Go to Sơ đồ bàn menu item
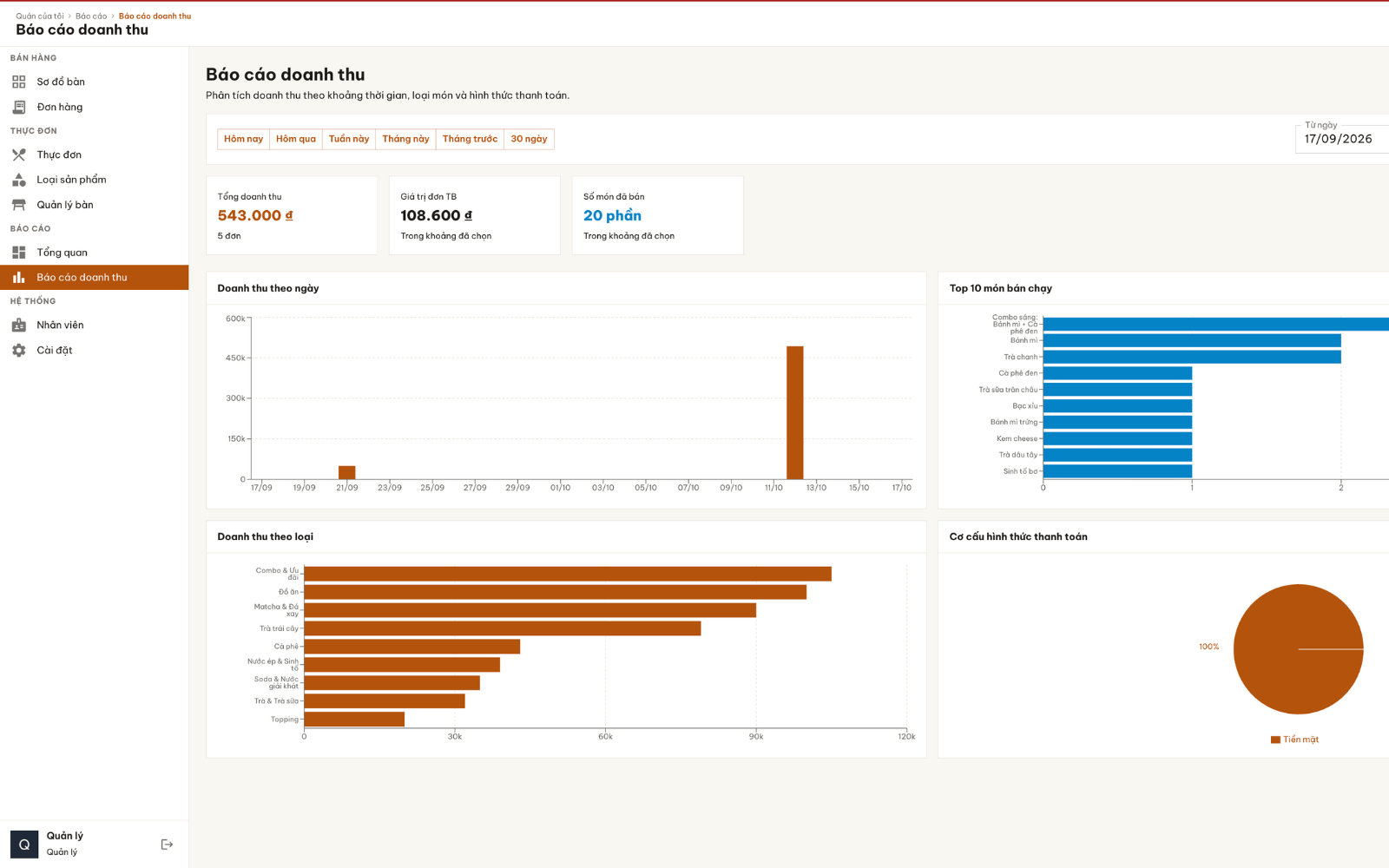Screen dimensions: 1389x868 coord(94,82)
